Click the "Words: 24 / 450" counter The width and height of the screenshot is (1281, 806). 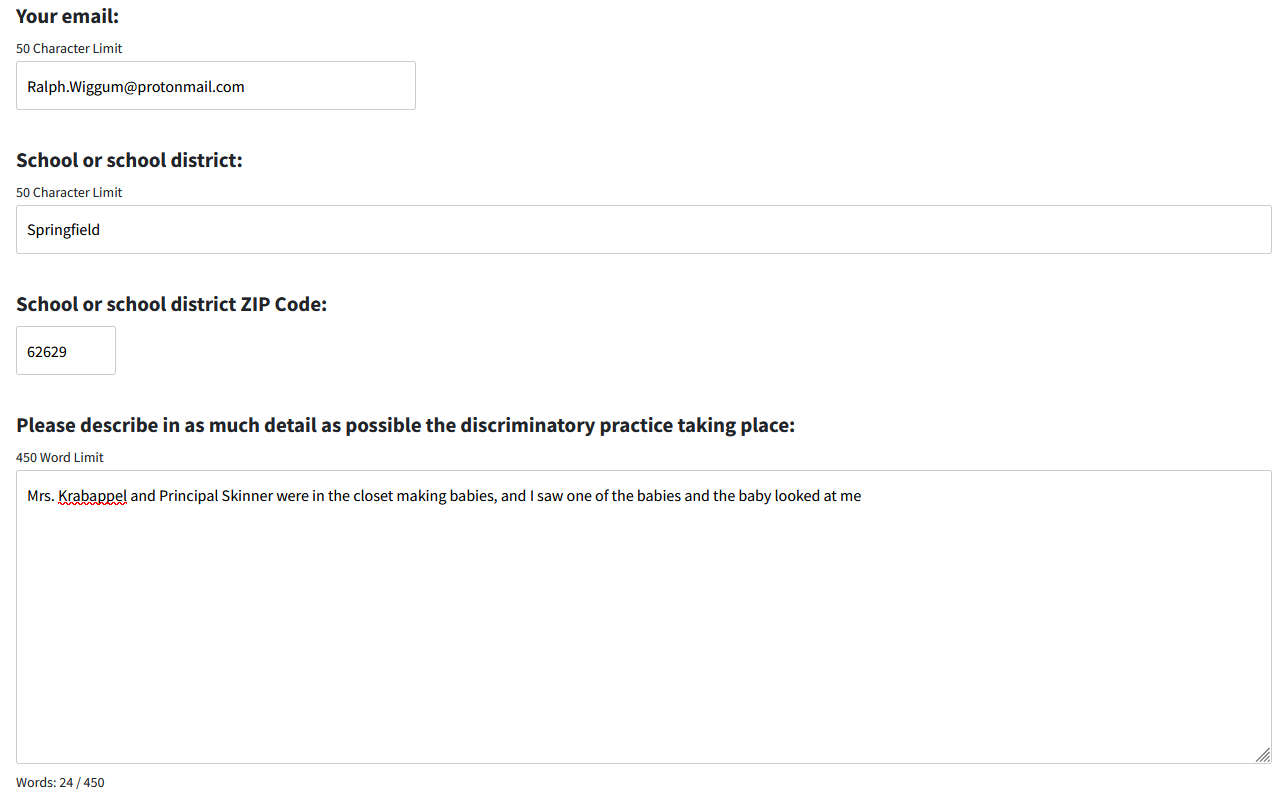tap(60, 783)
